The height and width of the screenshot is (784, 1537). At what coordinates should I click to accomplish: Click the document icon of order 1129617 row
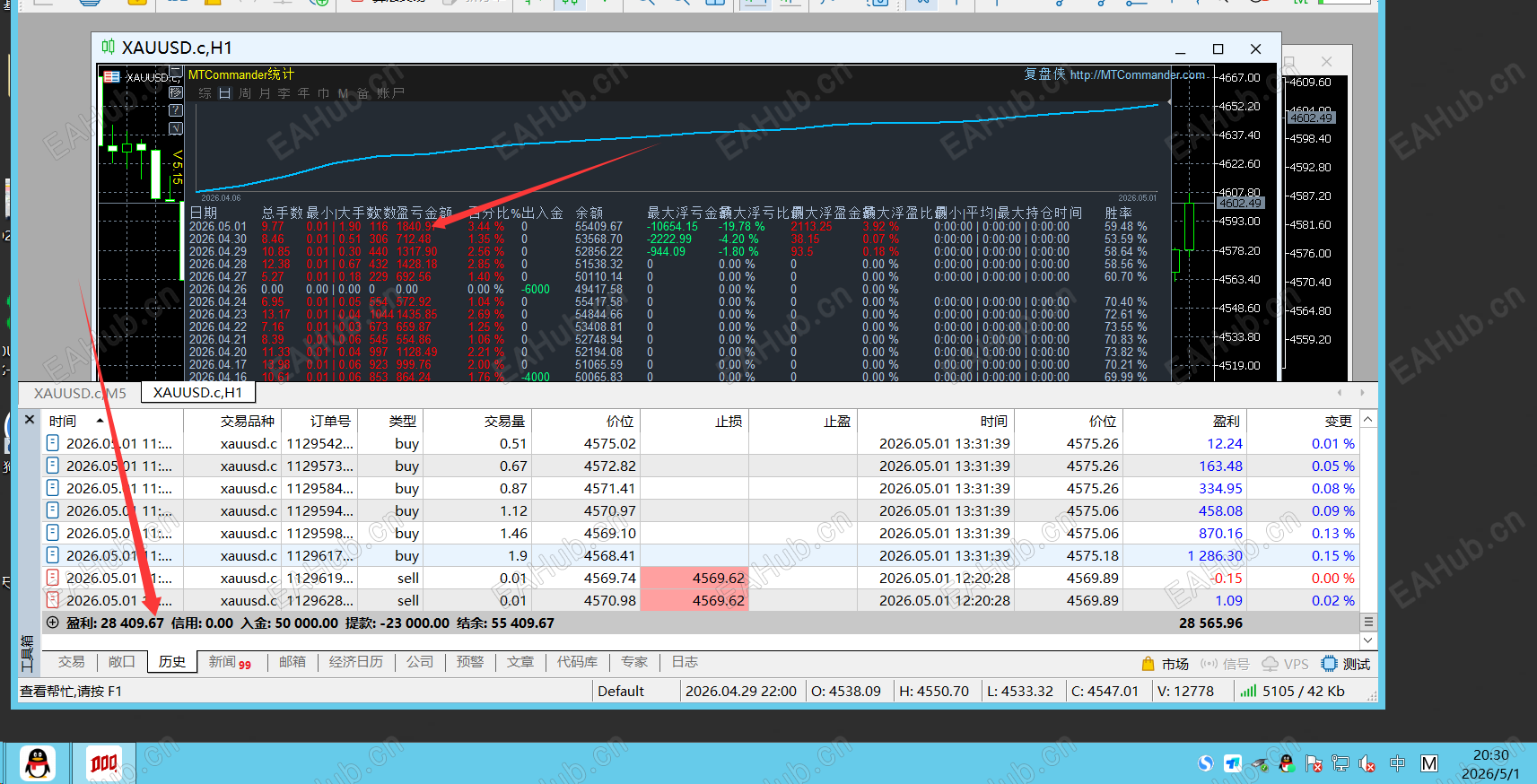pyautogui.click(x=53, y=555)
